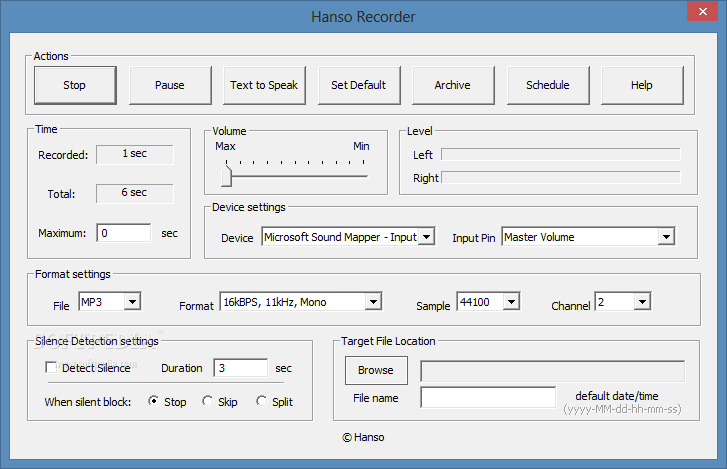727x469 pixels.
Task: Click the target location path field
Action: pos(553,371)
